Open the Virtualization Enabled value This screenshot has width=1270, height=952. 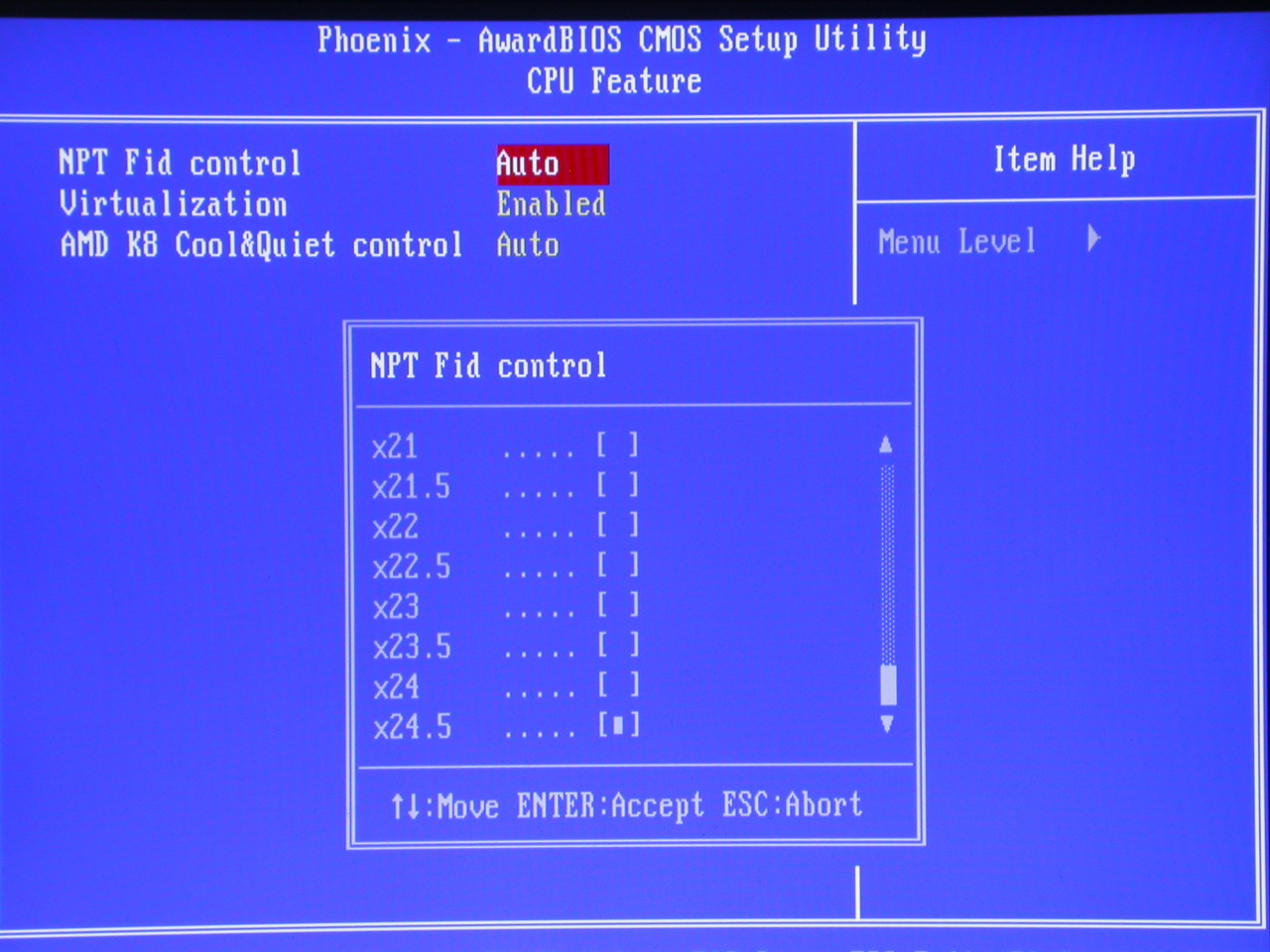tap(551, 204)
